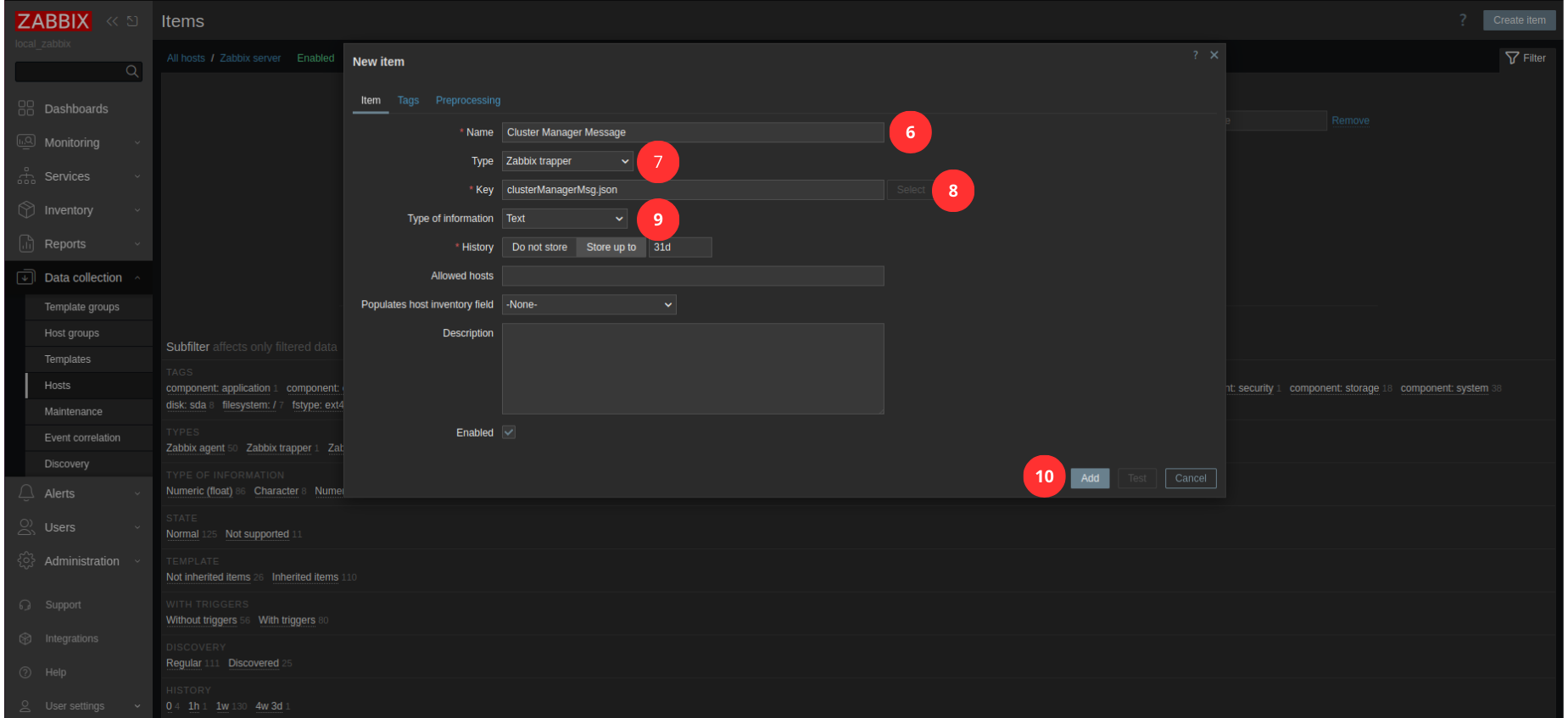1568x718 pixels.
Task: Expand the Services menu chevron
Action: coord(137,176)
